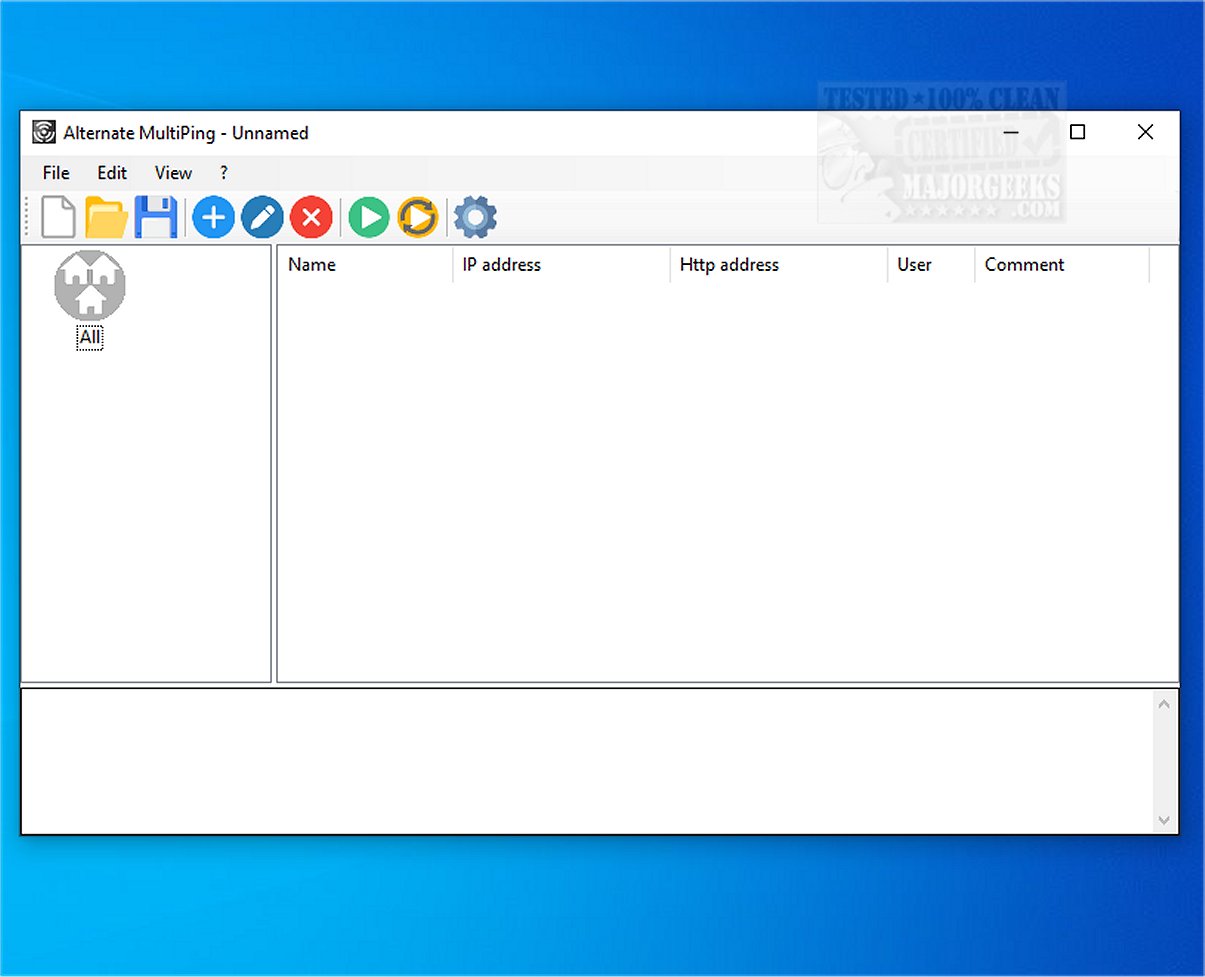Sort by the IP address column header

501,265
